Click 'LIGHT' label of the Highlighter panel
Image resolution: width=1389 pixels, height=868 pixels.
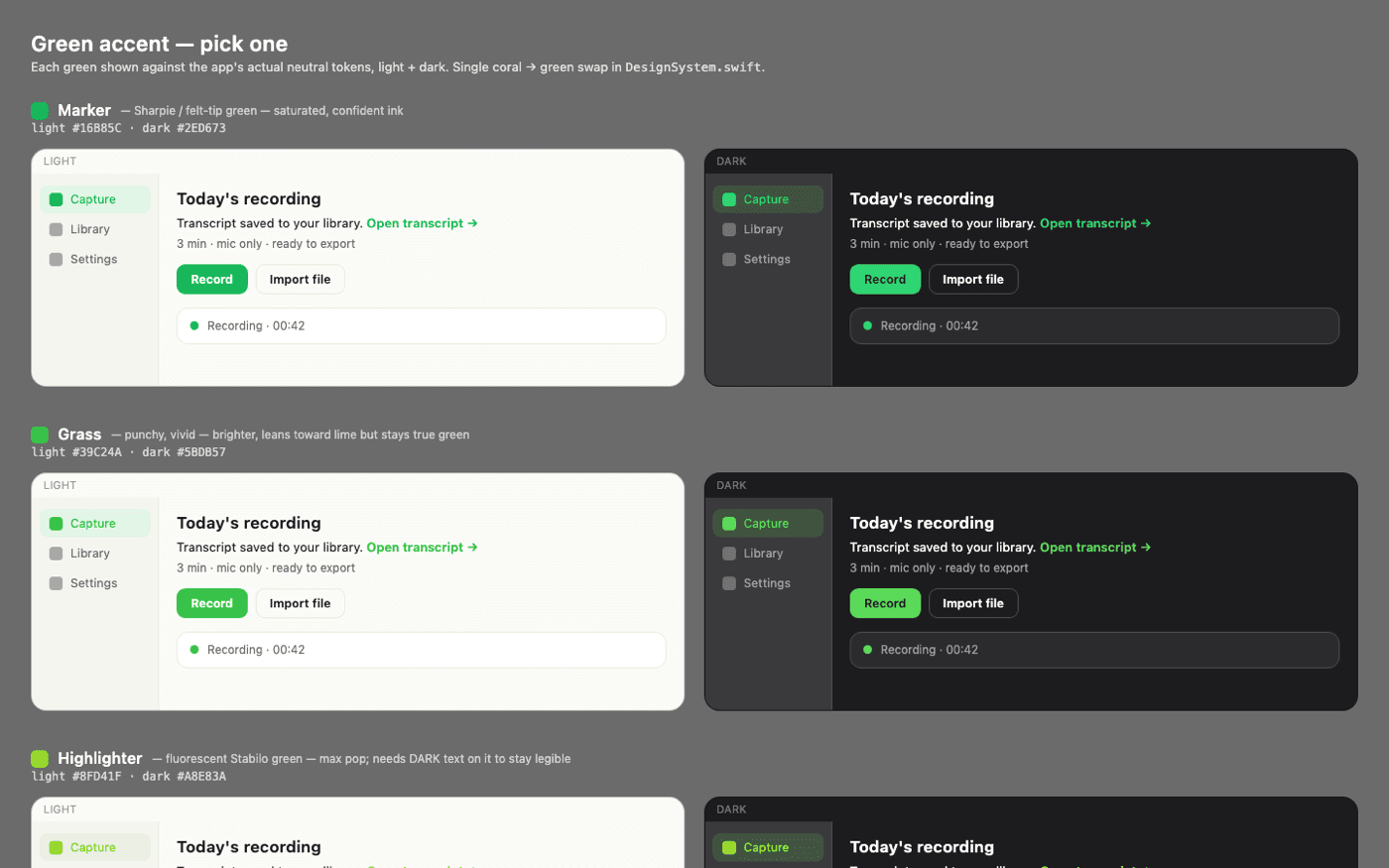click(60, 809)
